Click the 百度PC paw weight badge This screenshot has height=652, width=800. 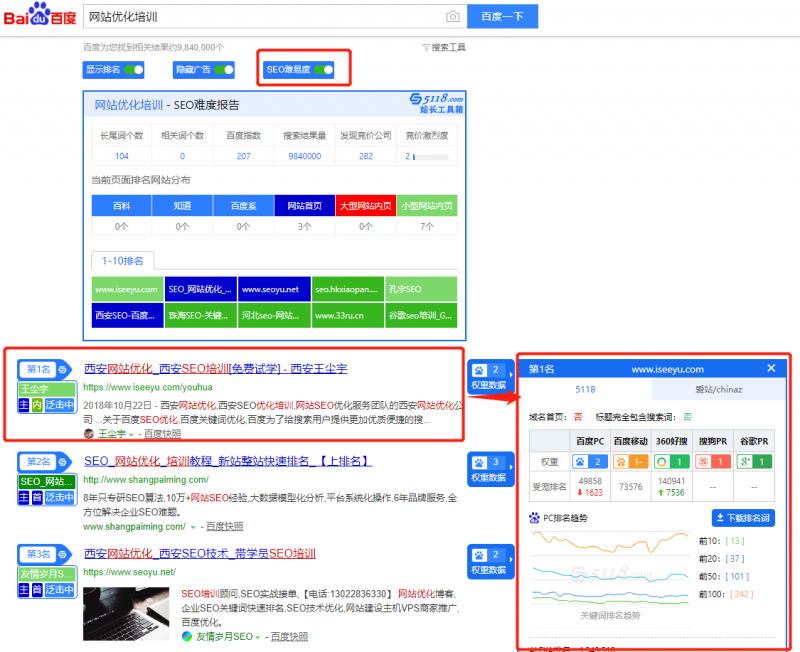tap(590, 462)
